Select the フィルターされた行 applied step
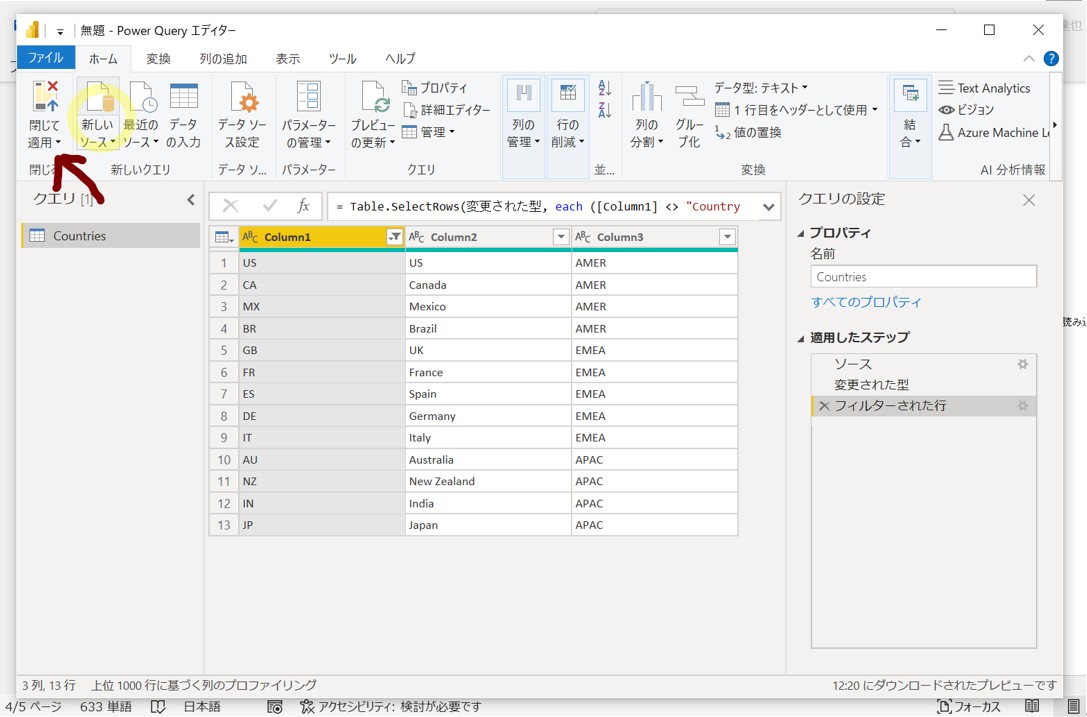Viewport: 1087px width, 717px height. 923,406
